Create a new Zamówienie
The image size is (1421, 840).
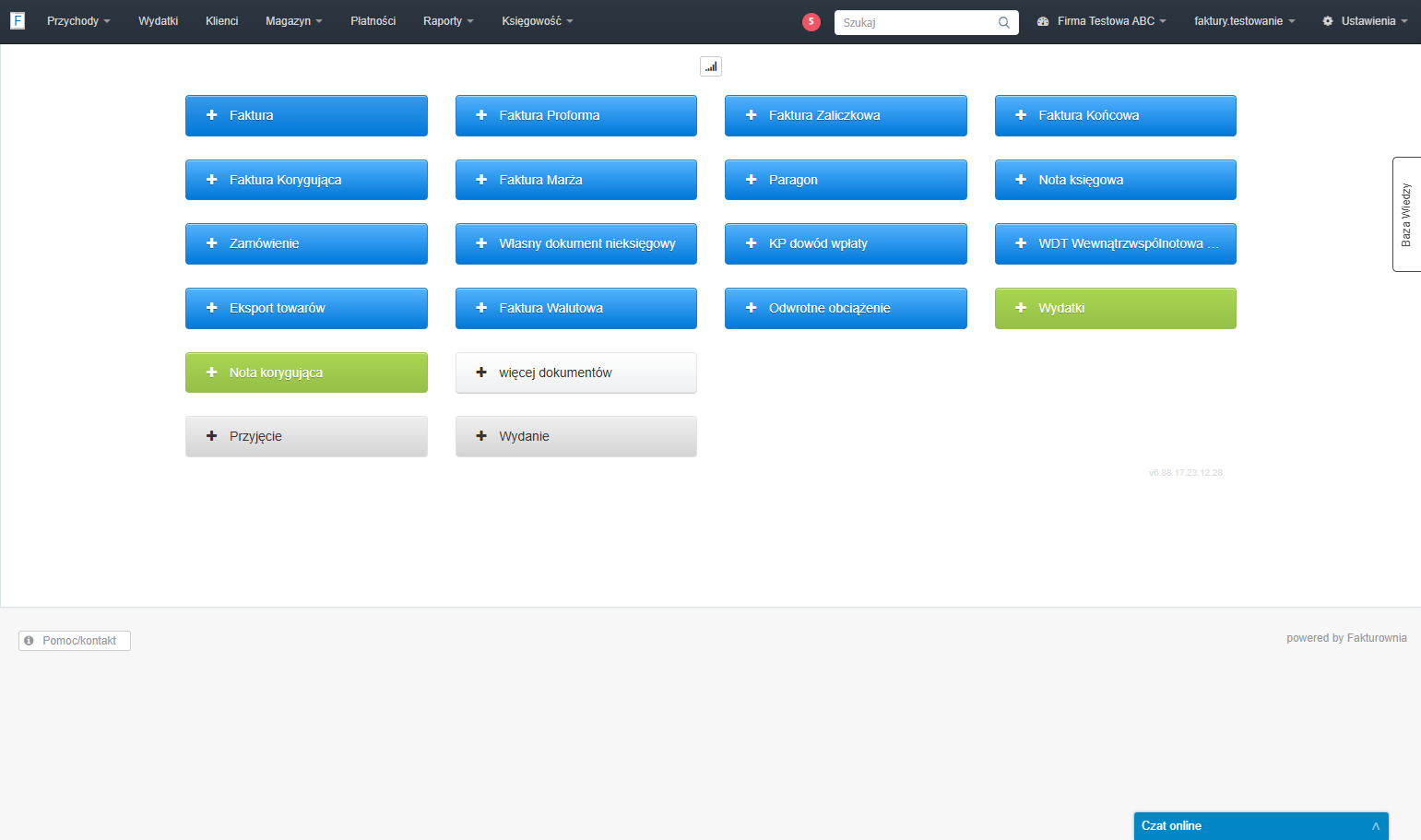306,243
